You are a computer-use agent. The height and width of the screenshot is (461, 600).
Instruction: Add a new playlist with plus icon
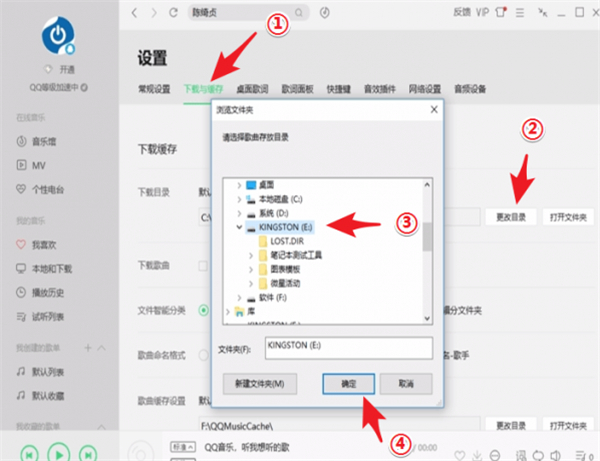tap(88, 348)
